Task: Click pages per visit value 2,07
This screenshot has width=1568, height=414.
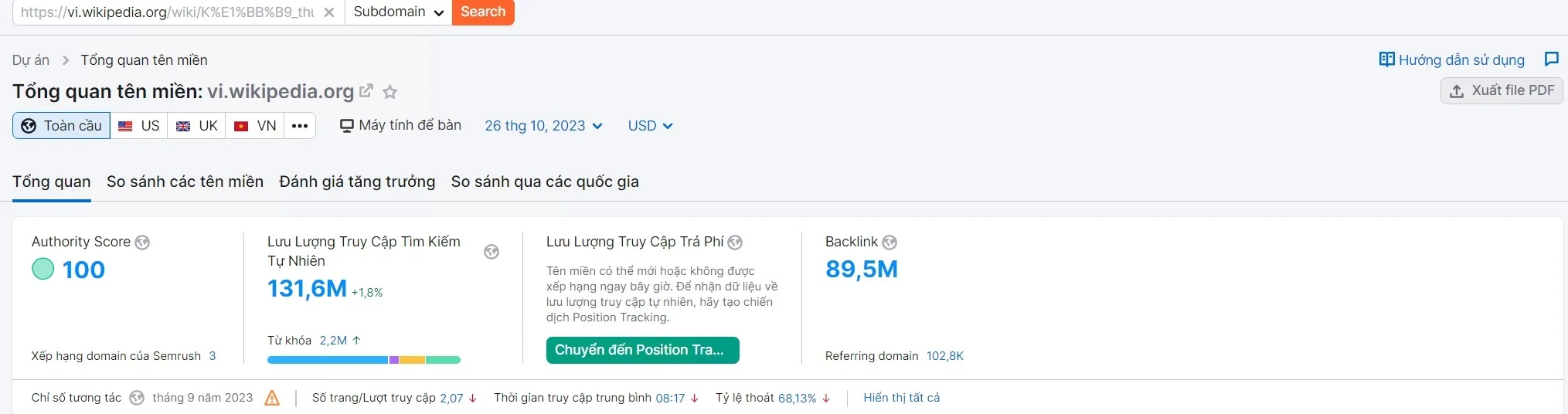Action: click(451, 399)
